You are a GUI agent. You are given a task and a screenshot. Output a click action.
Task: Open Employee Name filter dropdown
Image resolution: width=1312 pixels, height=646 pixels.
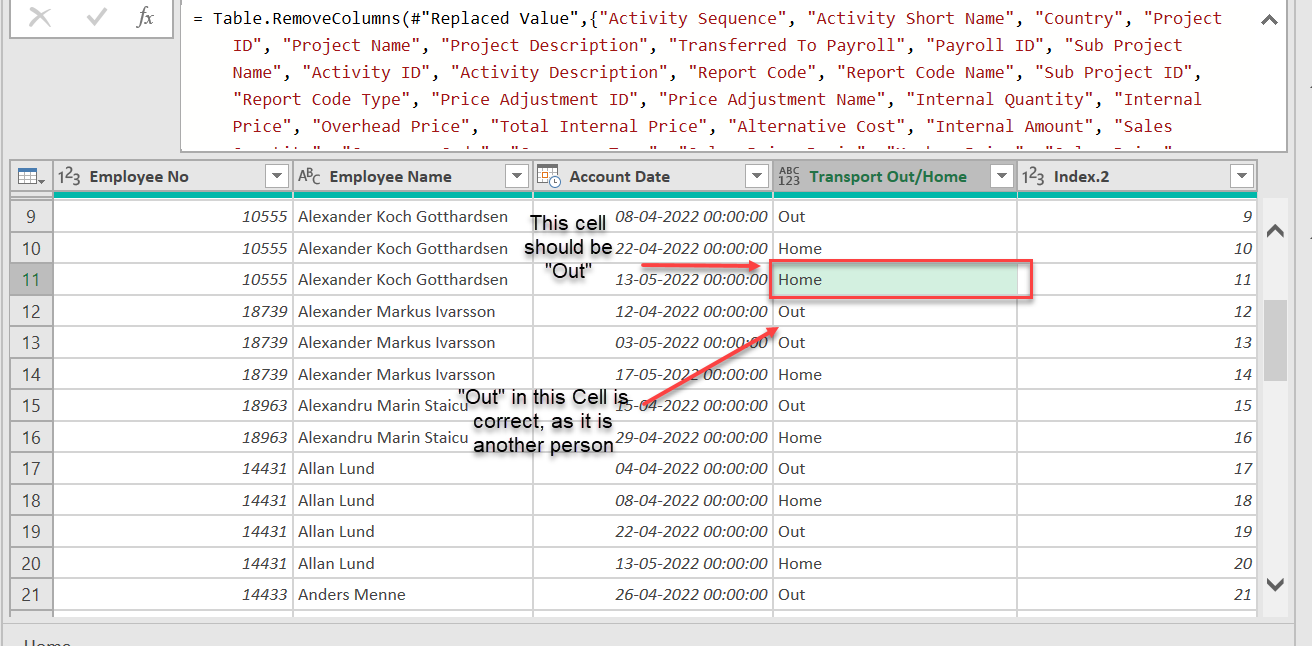coord(517,176)
